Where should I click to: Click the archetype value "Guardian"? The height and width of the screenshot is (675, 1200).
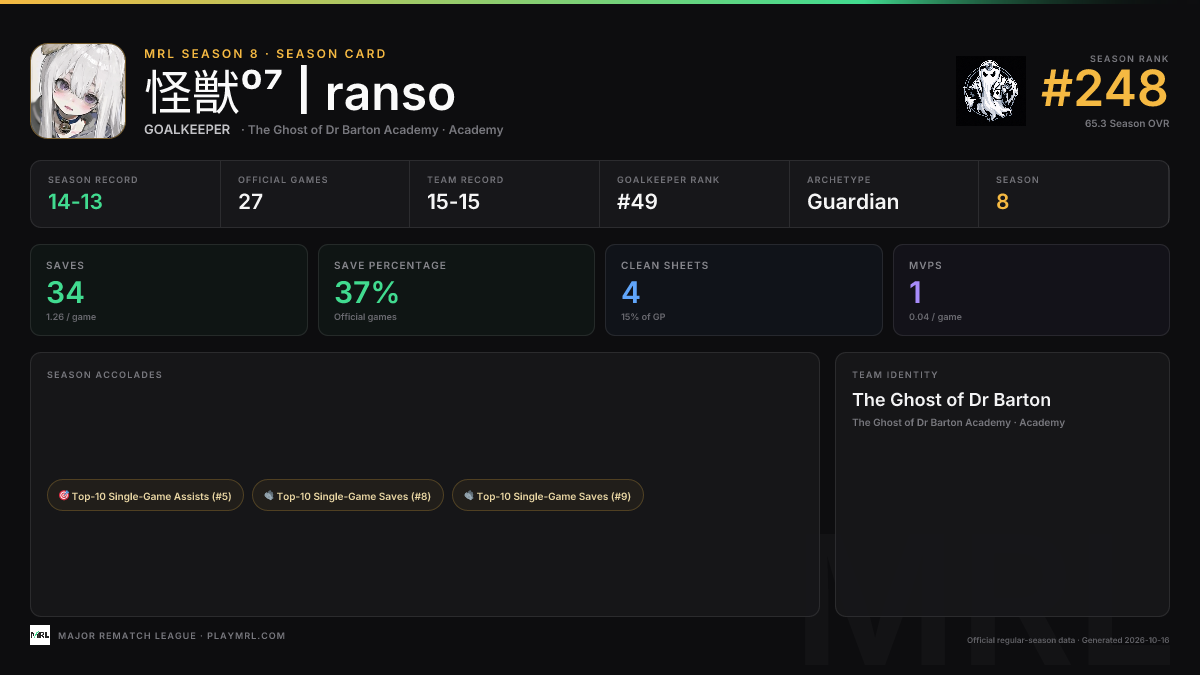(x=853, y=201)
